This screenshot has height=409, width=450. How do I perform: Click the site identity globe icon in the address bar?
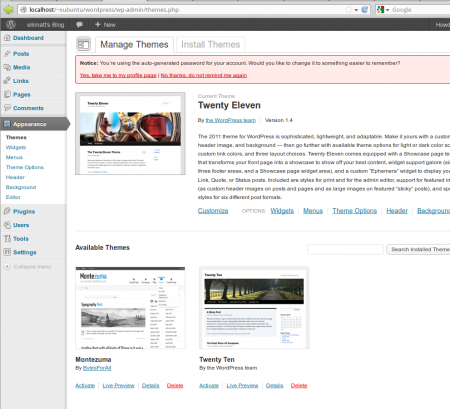tap(23, 10)
